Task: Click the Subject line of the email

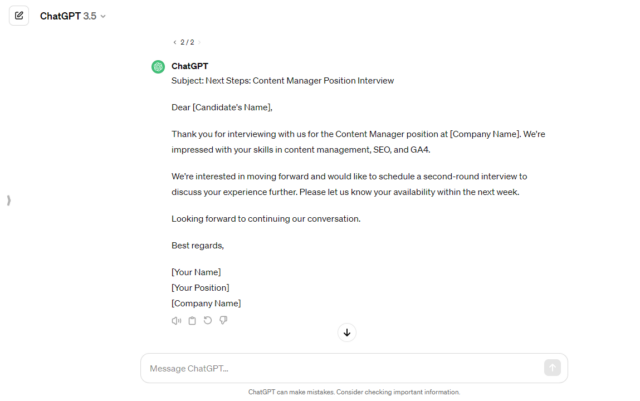Action: pos(282,81)
